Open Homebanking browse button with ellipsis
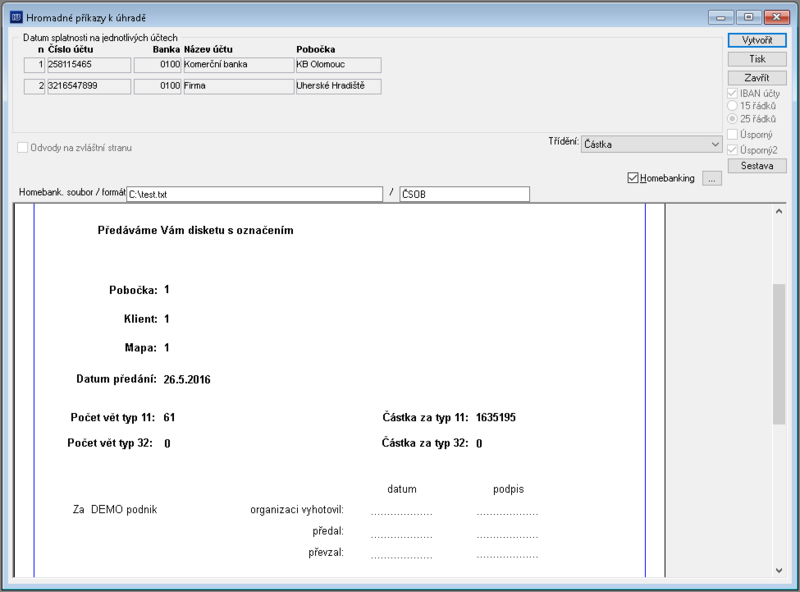This screenshot has height=592, width=800. [712, 179]
